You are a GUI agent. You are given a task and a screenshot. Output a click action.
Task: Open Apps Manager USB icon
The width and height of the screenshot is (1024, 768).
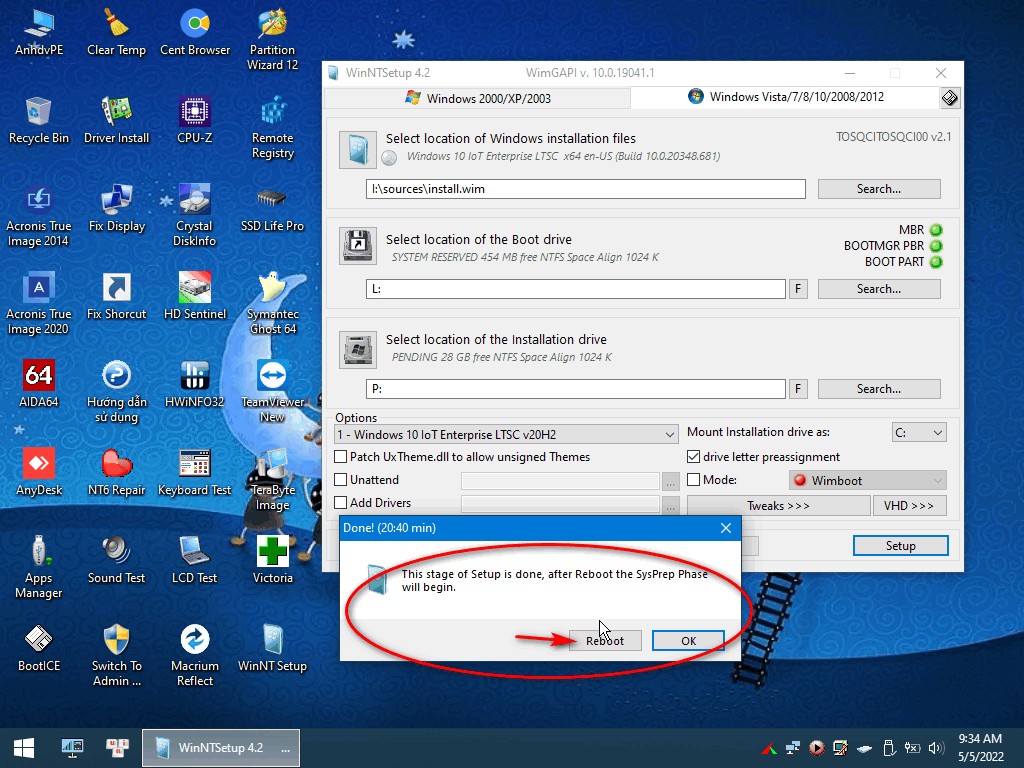pyautogui.click(x=39, y=568)
